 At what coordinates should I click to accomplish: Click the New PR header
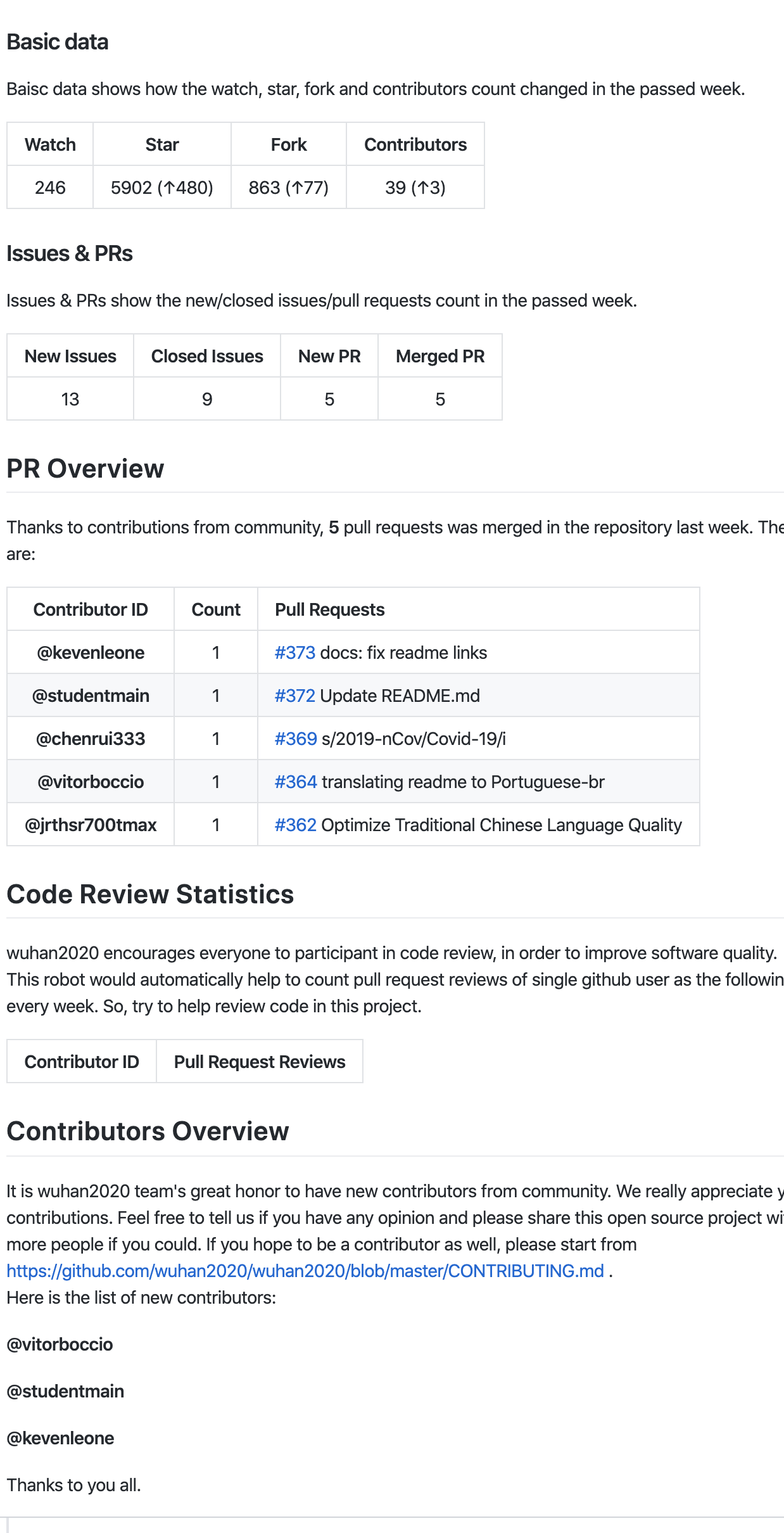(x=329, y=356)
